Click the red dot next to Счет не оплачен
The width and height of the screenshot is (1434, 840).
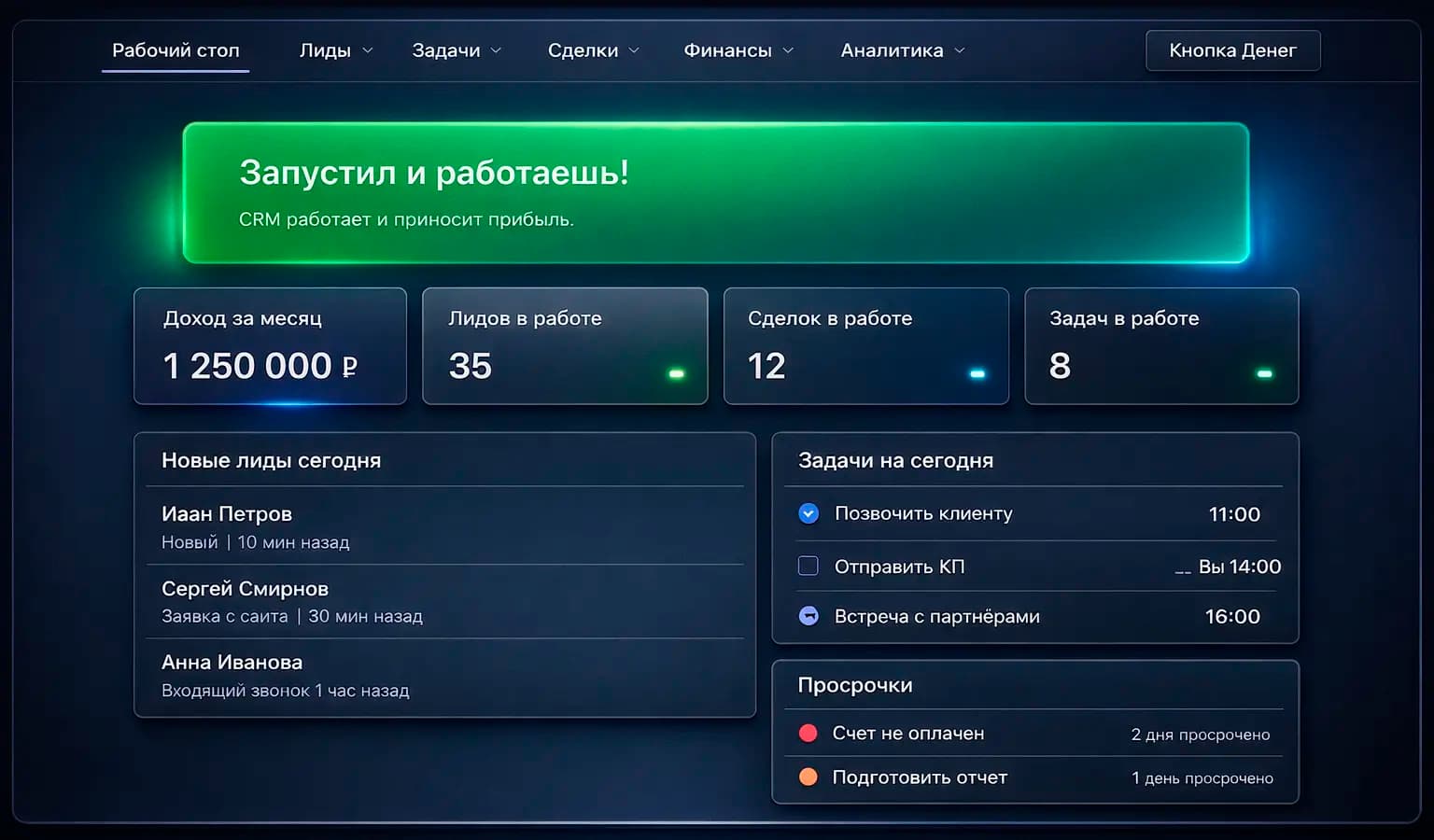tap(808, 733)
